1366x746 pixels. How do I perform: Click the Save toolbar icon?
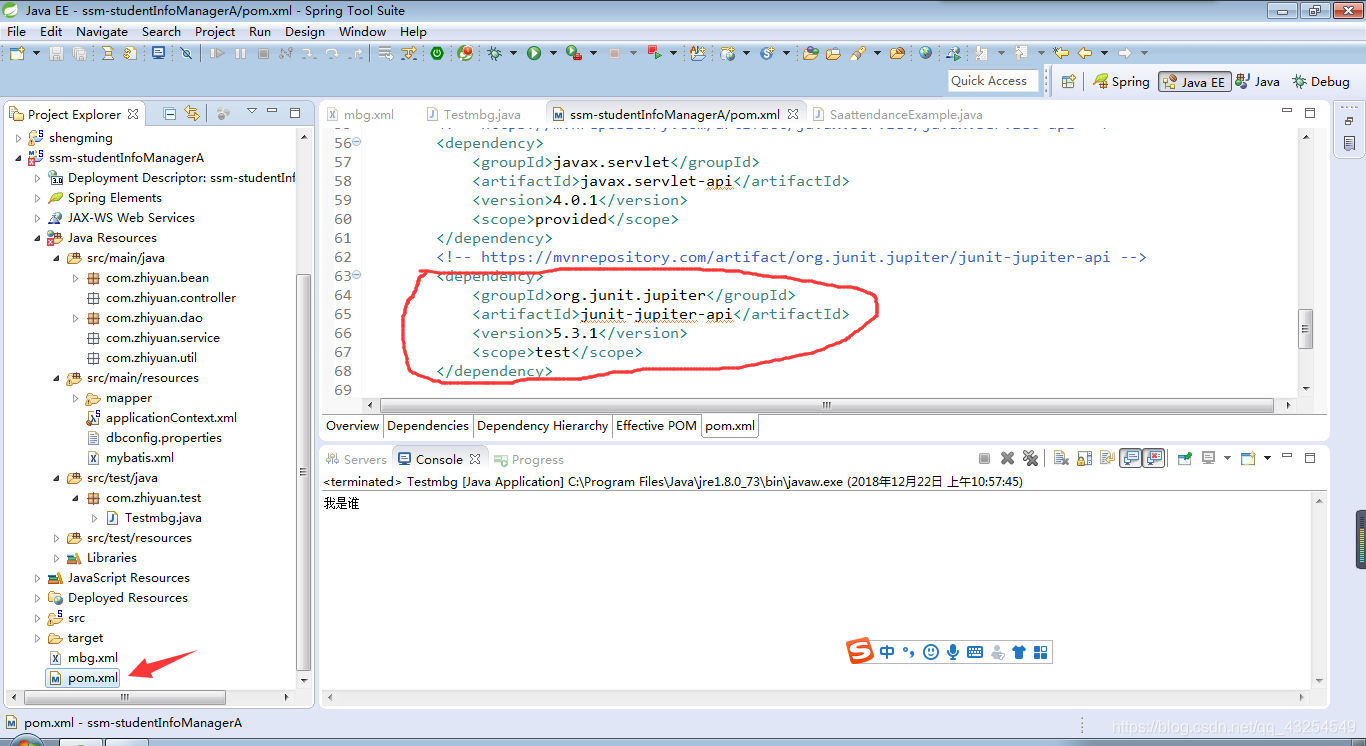click(56, 53)
